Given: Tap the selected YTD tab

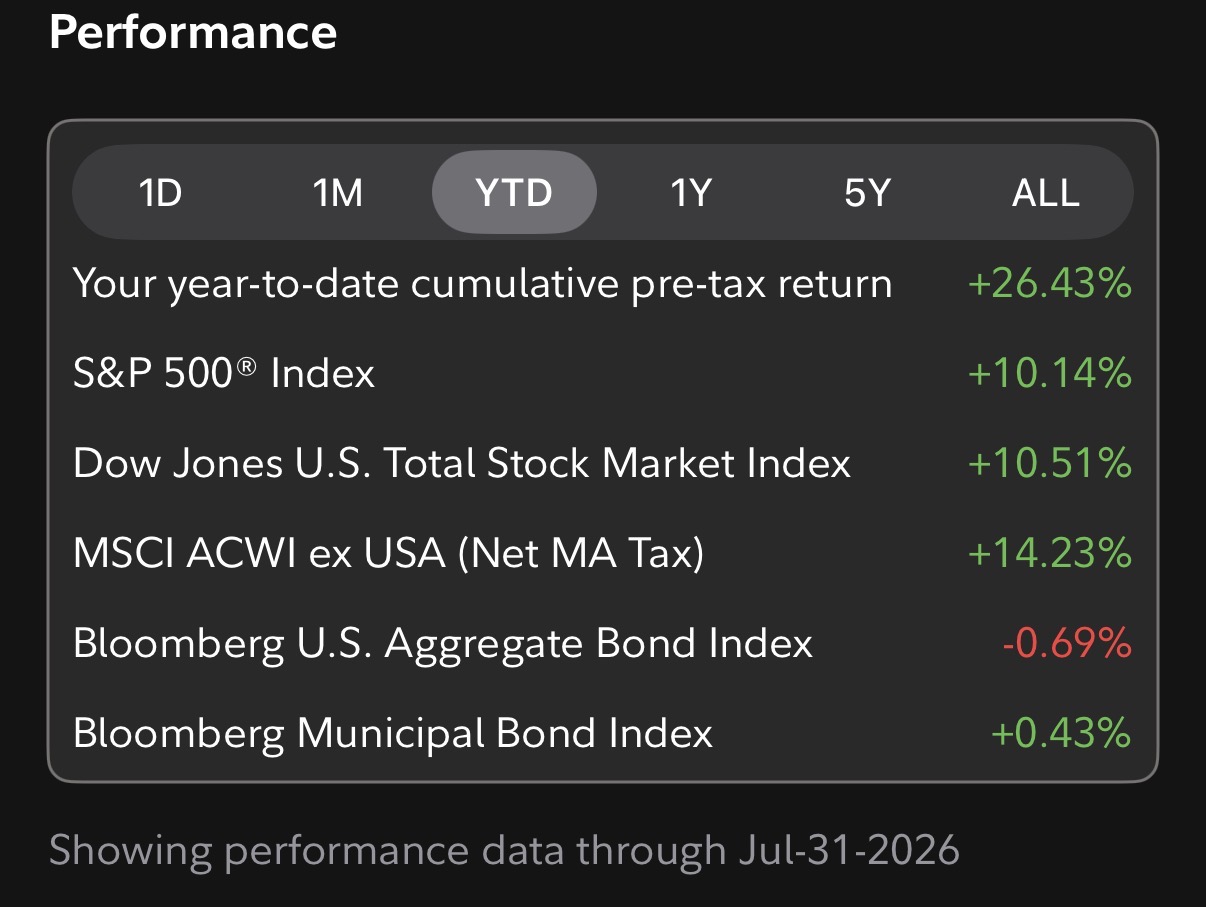Looking at the screenshot, I should [x=514, y=192].
